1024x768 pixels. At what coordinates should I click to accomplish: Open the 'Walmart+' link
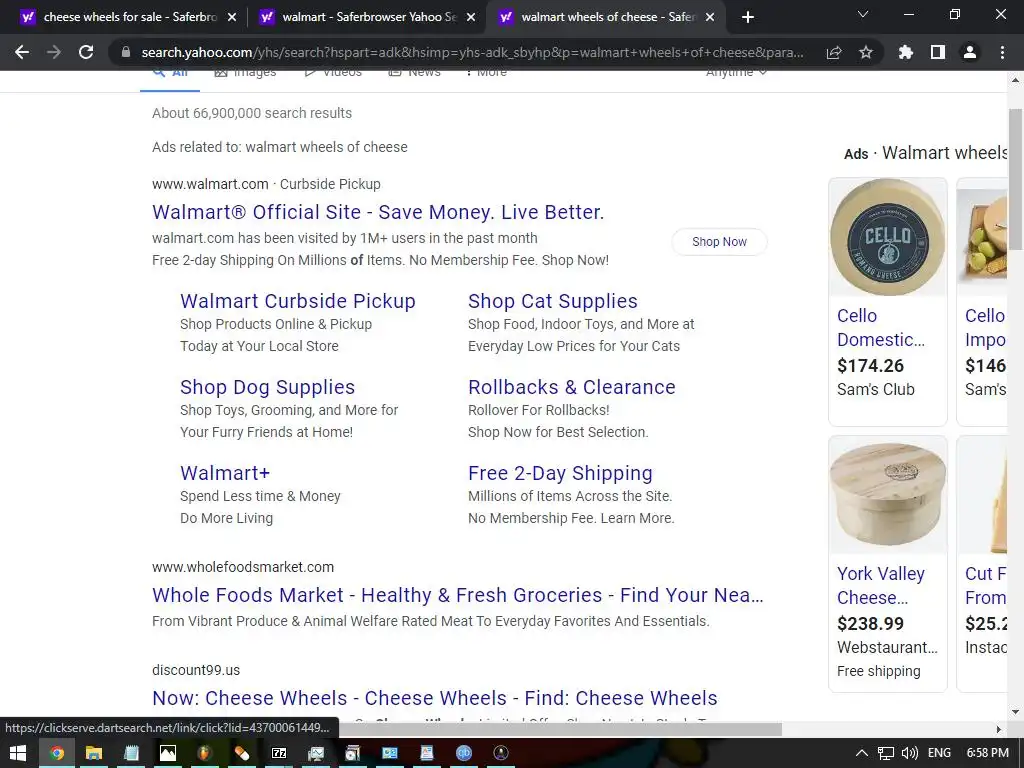coord(225,473)
